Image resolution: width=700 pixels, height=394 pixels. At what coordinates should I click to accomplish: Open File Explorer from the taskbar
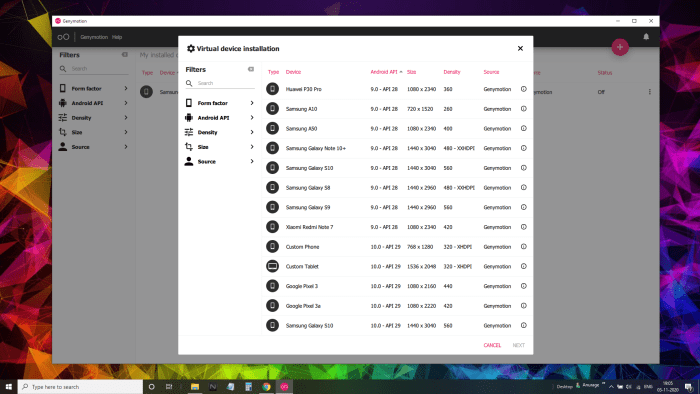click(195, 386)
